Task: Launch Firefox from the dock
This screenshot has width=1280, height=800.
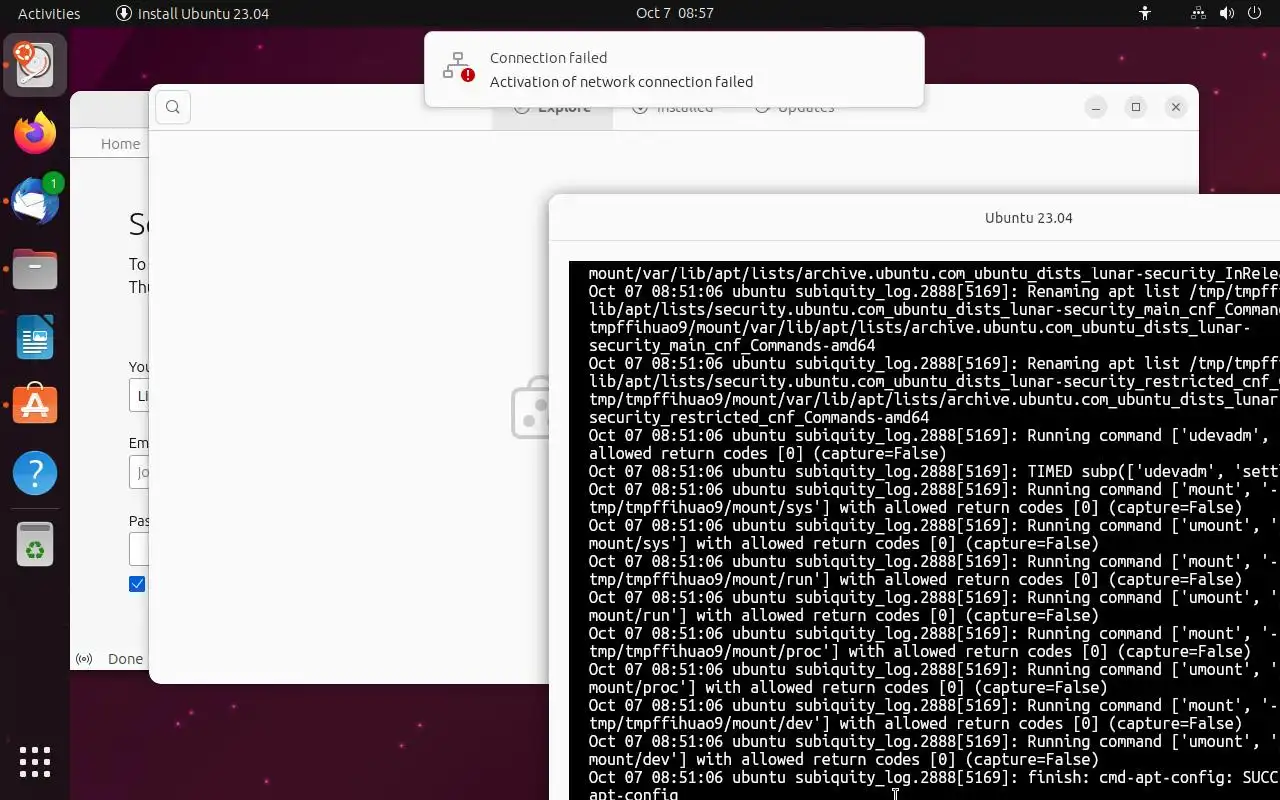Action: pyautogui.click(x=35, y=133)
